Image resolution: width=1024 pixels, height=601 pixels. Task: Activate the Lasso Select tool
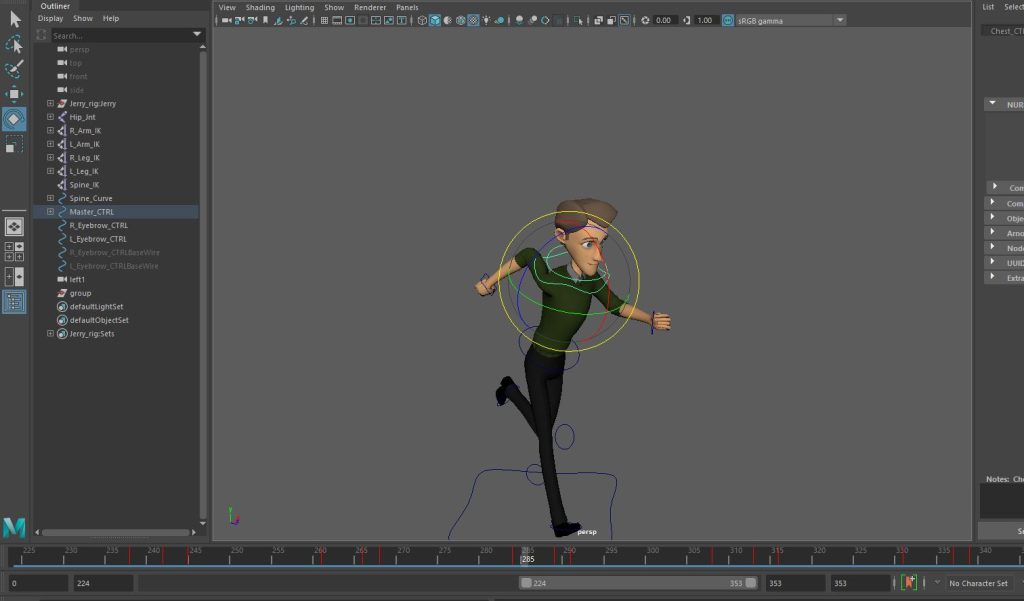(x=14, y=44)
